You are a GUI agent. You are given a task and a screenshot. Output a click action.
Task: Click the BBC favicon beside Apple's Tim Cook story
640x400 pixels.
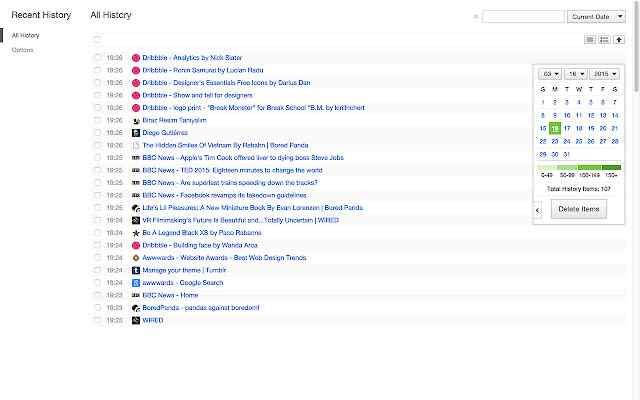click(x=136, y=158)
